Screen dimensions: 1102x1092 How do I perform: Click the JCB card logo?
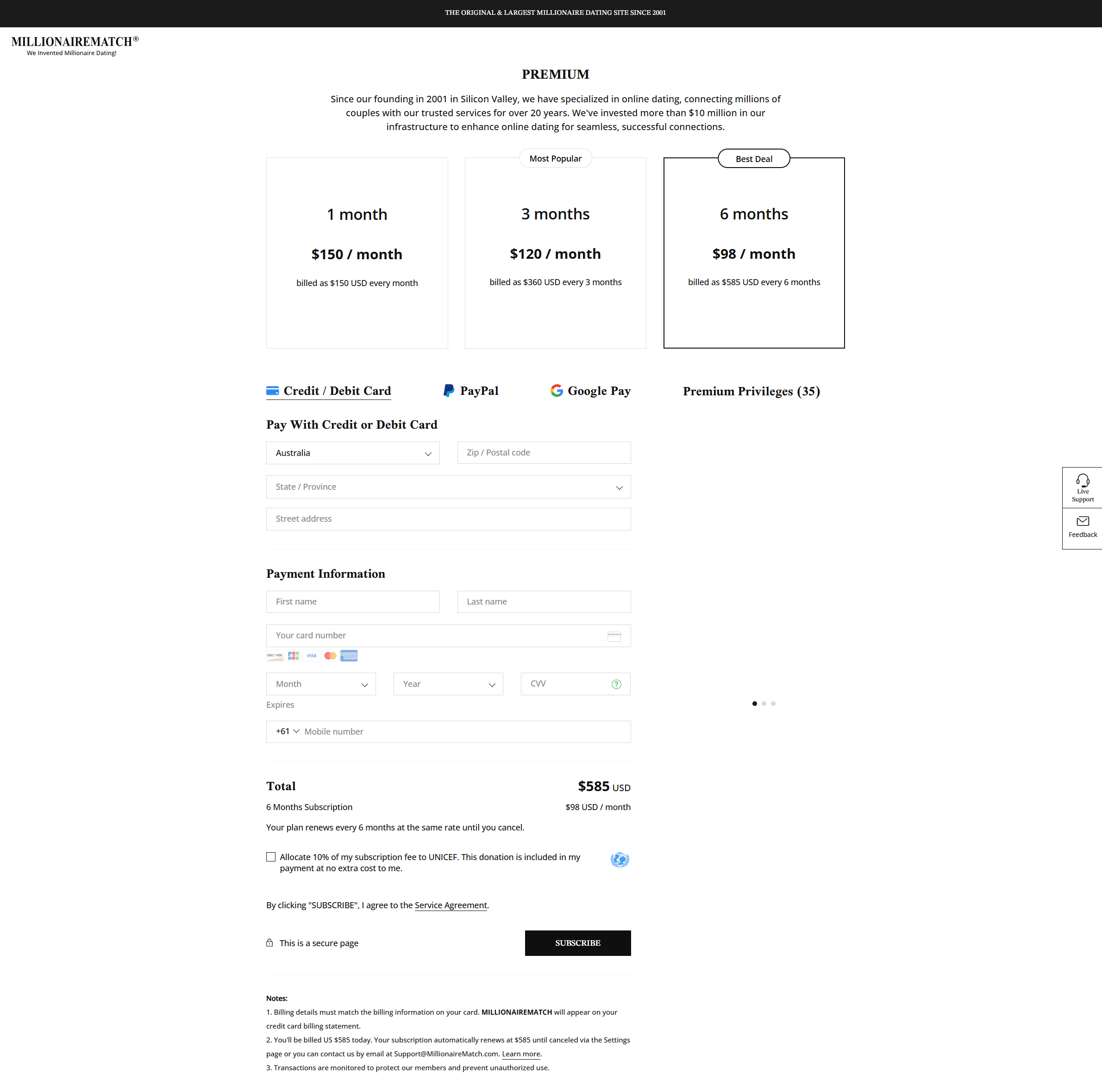click(293, 655)
